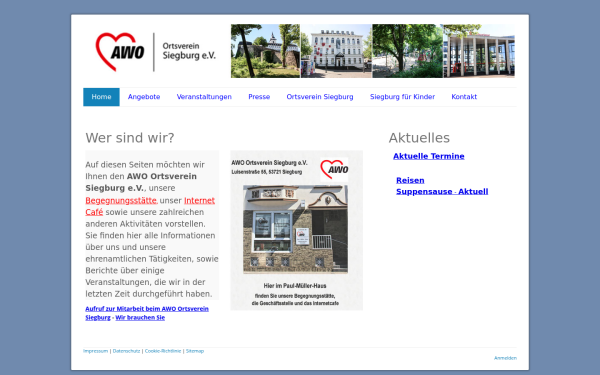The width and height of the screenshot is (600, 375).
Task: Open the Angebote menu
Action: click(144, 97)
